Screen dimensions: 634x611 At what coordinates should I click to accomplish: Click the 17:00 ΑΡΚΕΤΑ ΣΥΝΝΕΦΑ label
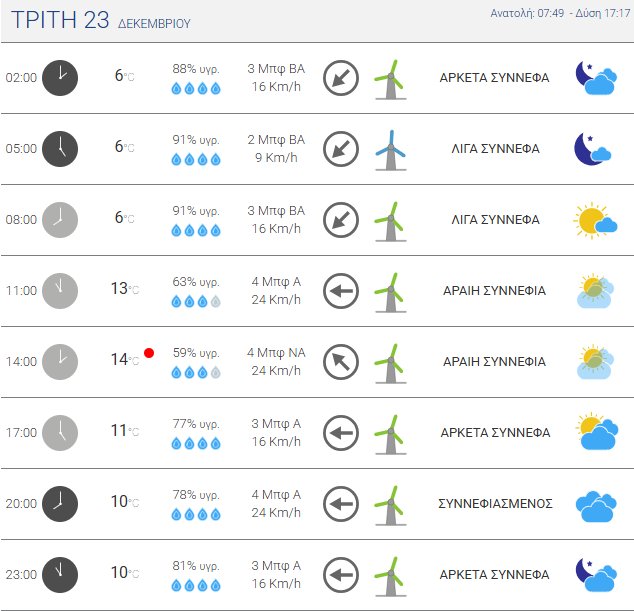coord(495,433)
